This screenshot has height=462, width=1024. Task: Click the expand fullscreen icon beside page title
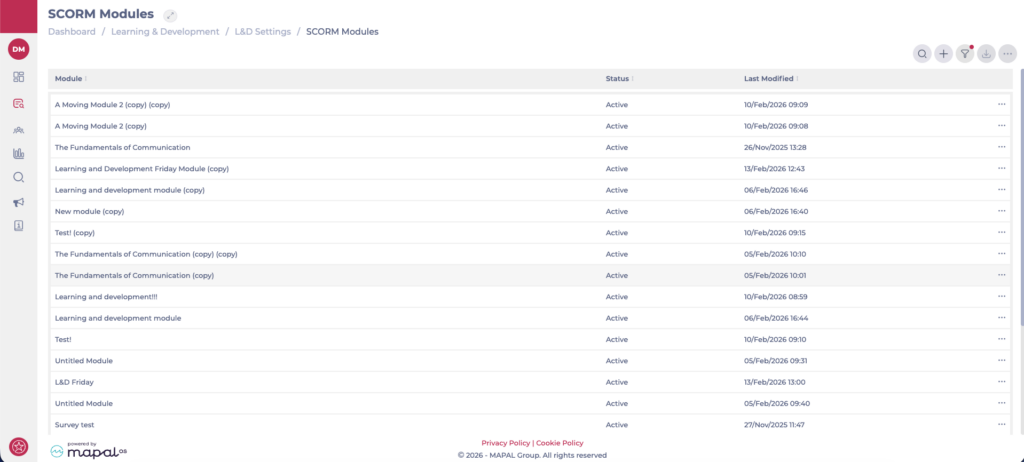[170, 15]
